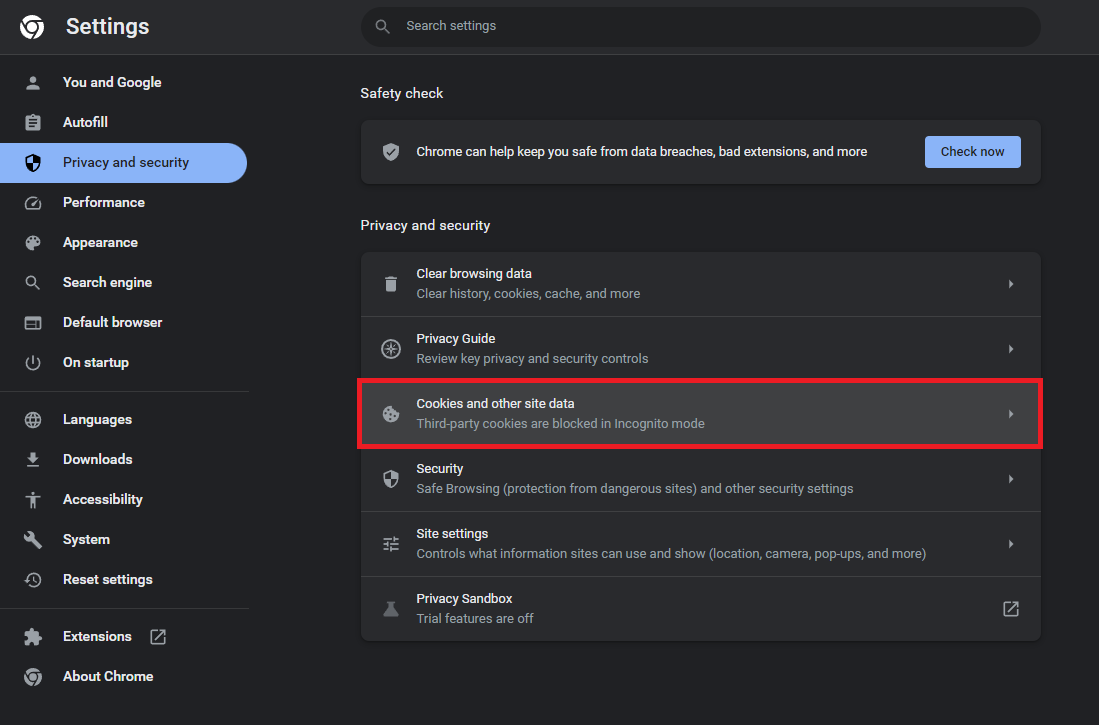Click the Accessibility person icon

32,498
